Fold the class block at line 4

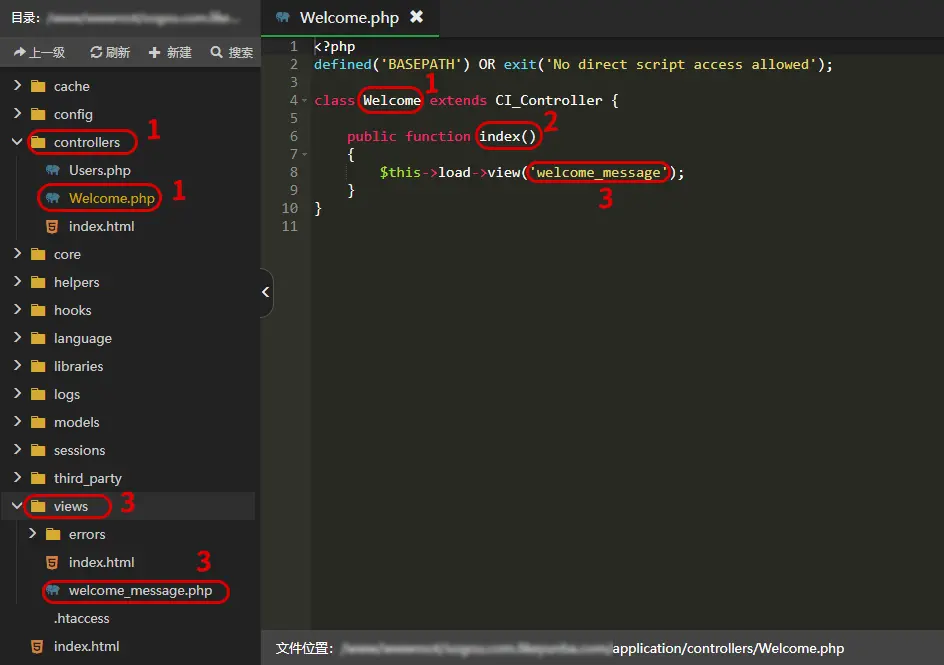coord(304,100)
